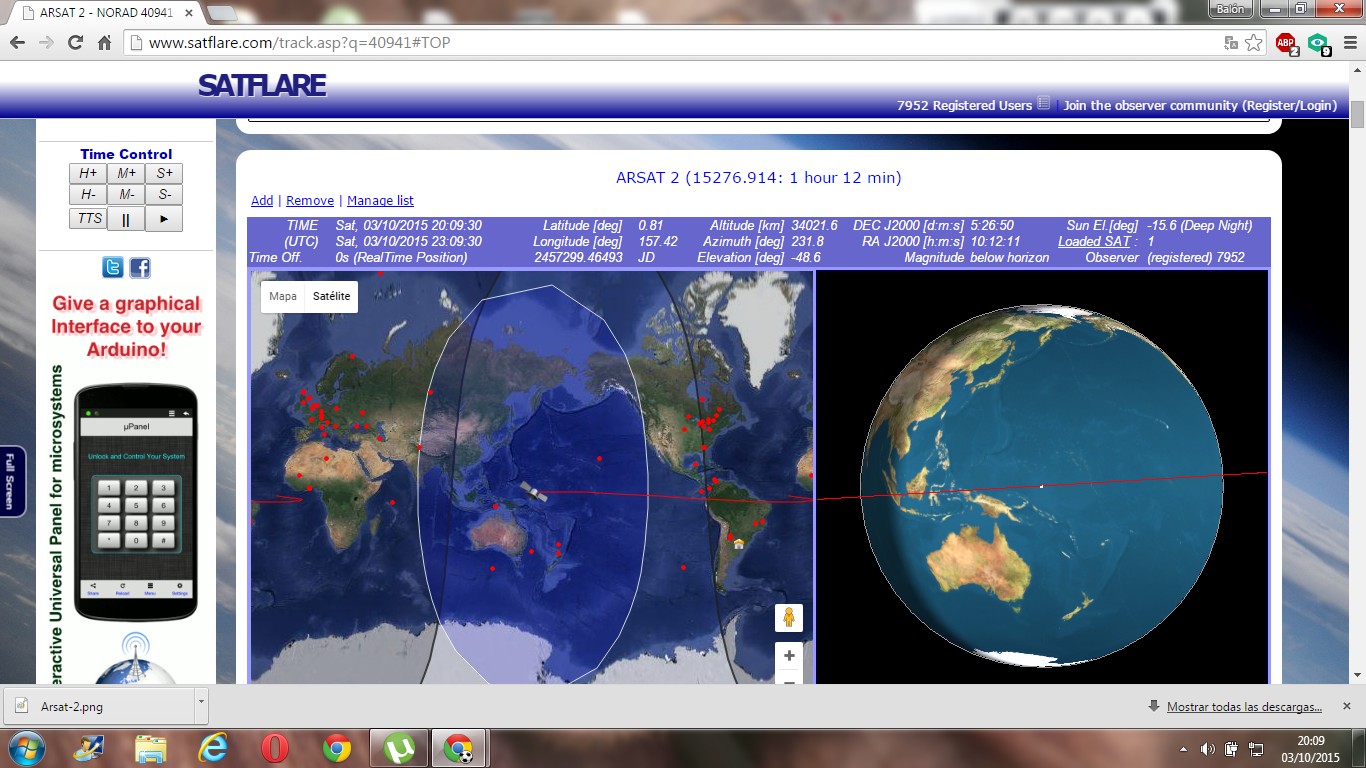Go to the browser home page icon
Screen dimensions: 1366x768
(104, 43)
